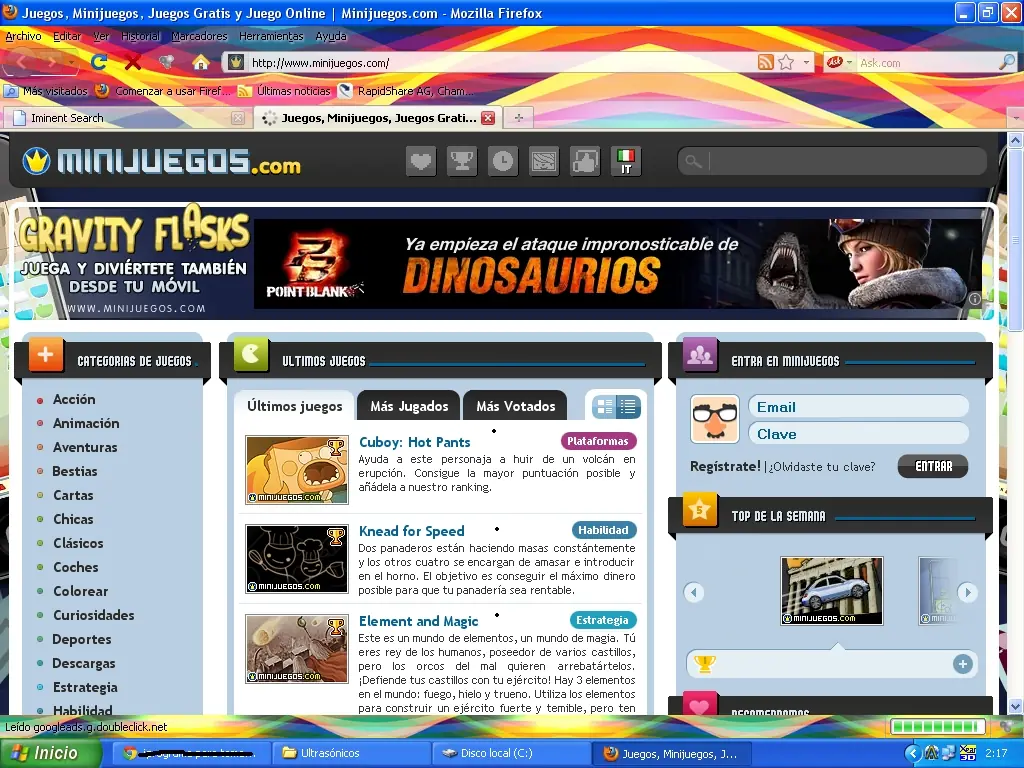Open the Acción category
The height and width of the screenshot is (768, 1024).
coord(74,399)
